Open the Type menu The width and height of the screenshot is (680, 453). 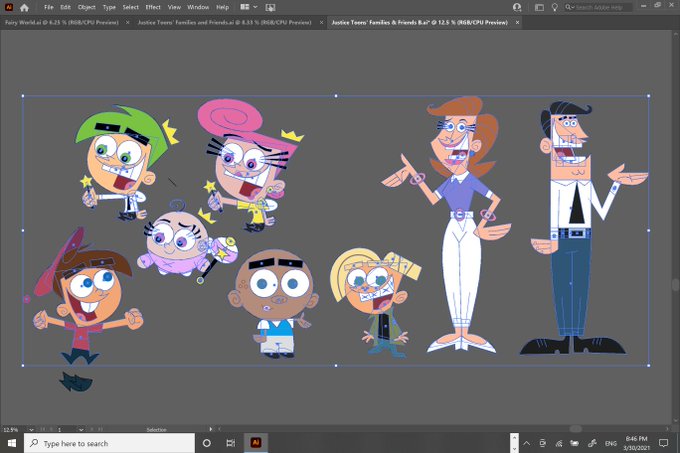(109, 7)
